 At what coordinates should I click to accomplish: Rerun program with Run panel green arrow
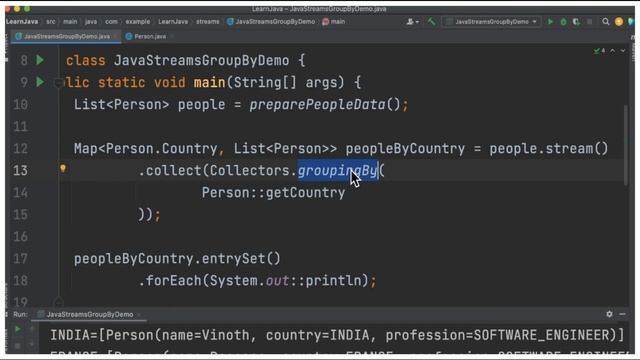[18, 329]
